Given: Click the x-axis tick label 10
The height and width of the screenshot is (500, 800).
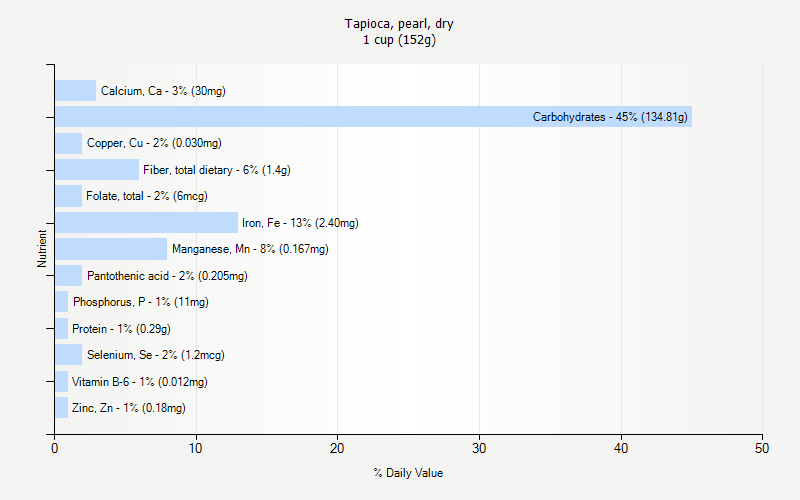Looking at the screenshot, I should coord(196,448).
